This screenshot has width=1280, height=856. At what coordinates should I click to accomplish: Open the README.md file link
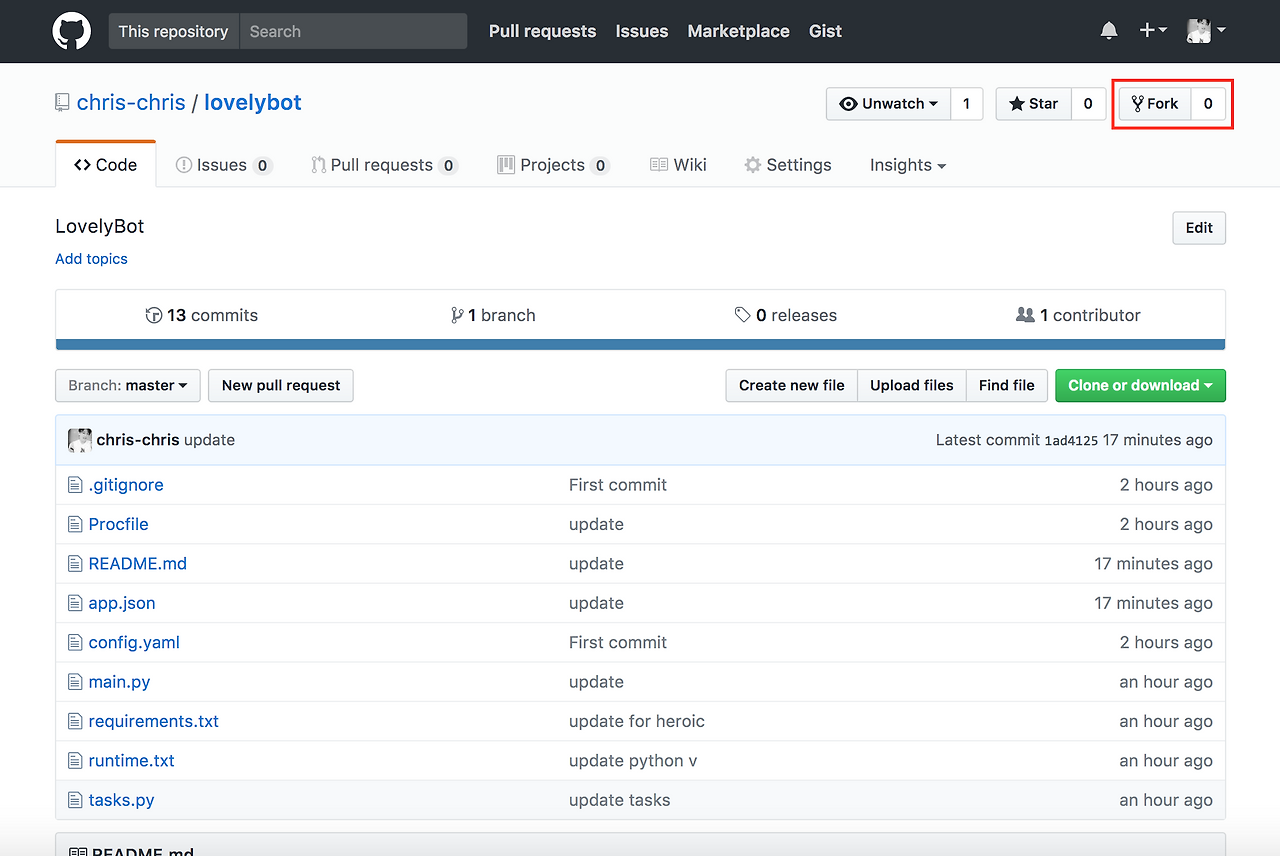click(x=137, y=563)
